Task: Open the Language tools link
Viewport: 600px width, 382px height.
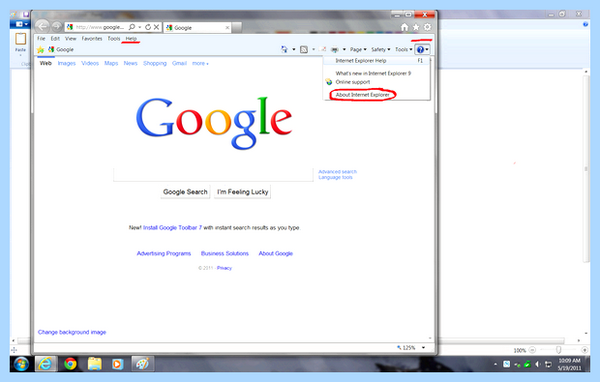Action: pyautogui.click(x=335, y=177)
